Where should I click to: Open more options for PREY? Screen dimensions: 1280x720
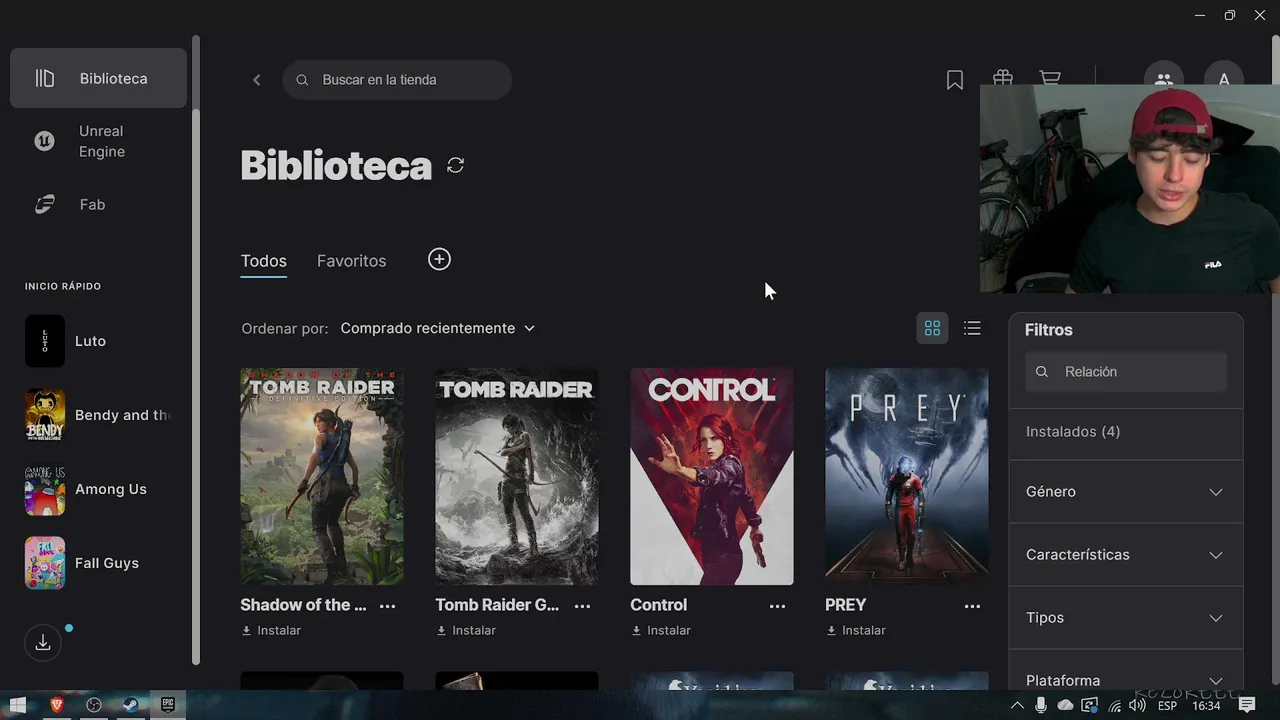coord(973,606)
